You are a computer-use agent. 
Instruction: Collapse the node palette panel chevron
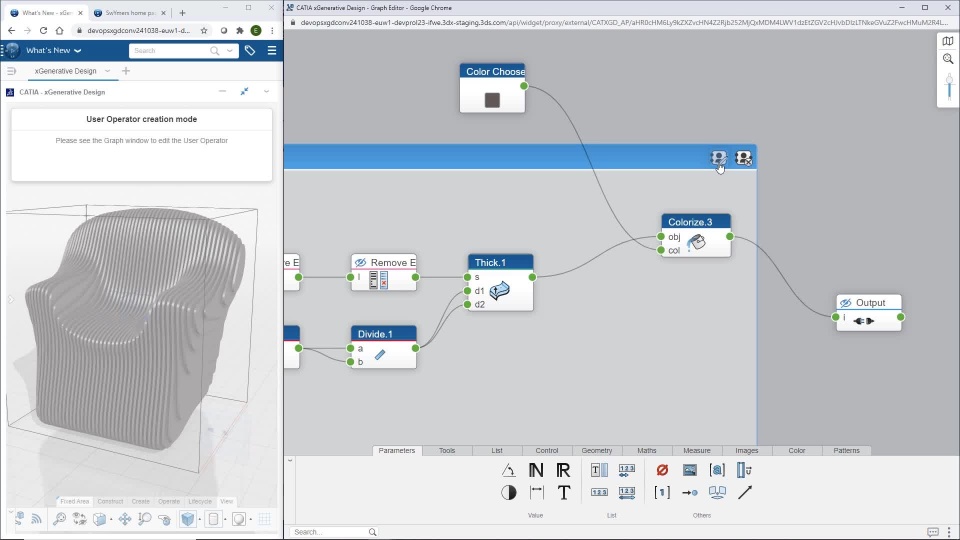coord(290,460)
